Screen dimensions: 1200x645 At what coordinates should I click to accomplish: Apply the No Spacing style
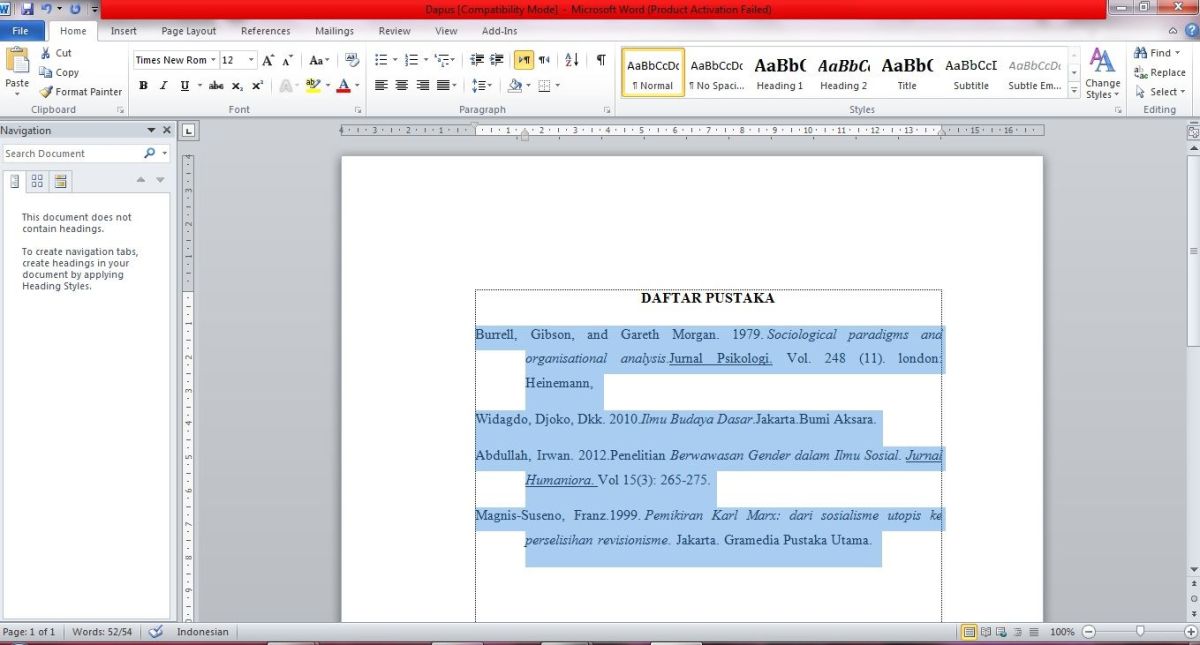[x=716, y=73]
